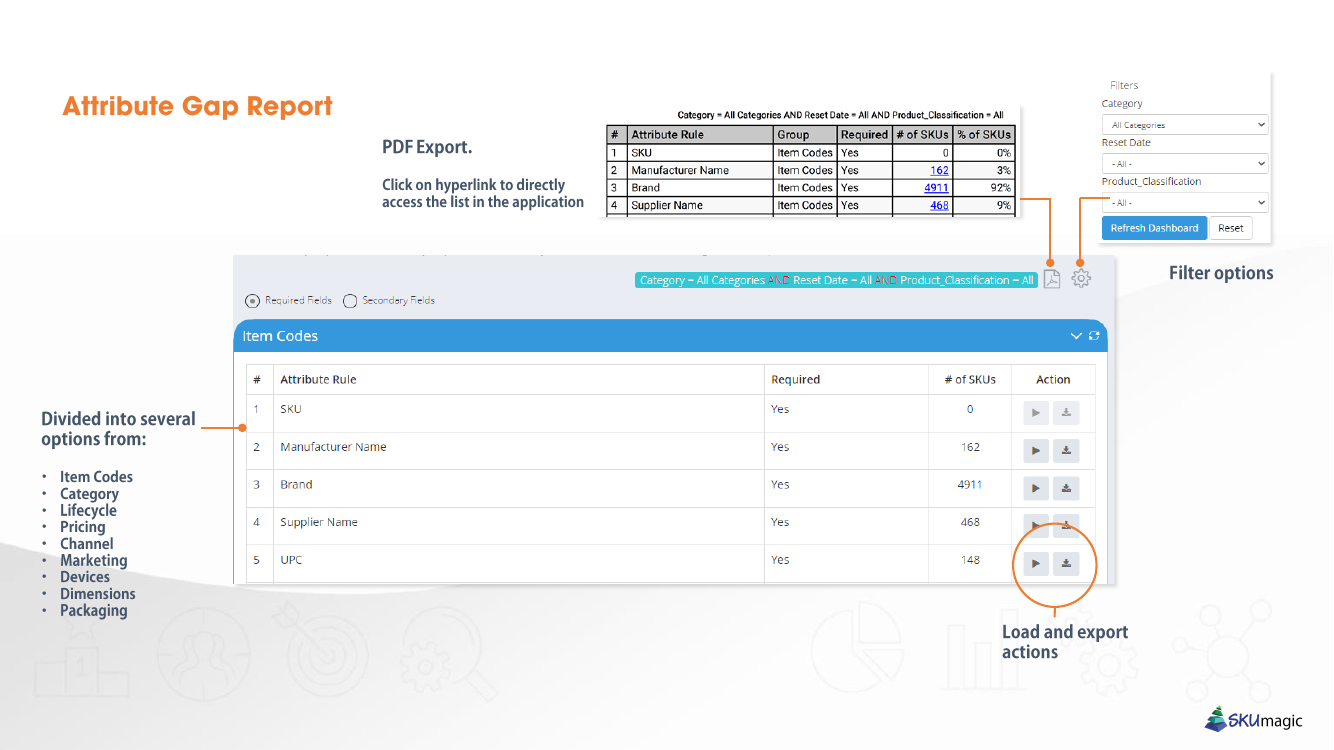Select the Brand row in table
1334x750 pixels.
(x=671, y=489)
